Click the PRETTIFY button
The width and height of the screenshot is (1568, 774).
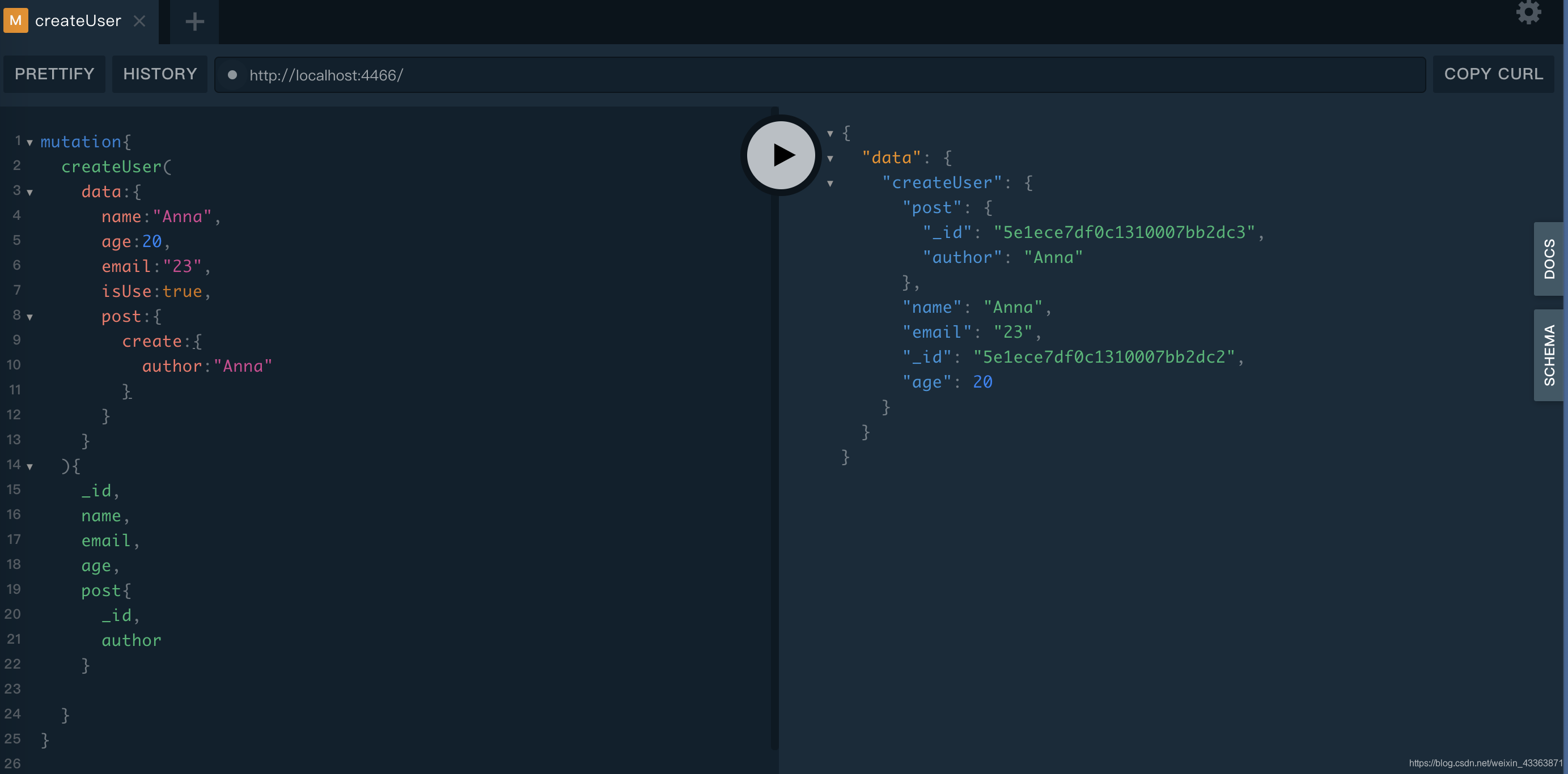click(54, 74)
